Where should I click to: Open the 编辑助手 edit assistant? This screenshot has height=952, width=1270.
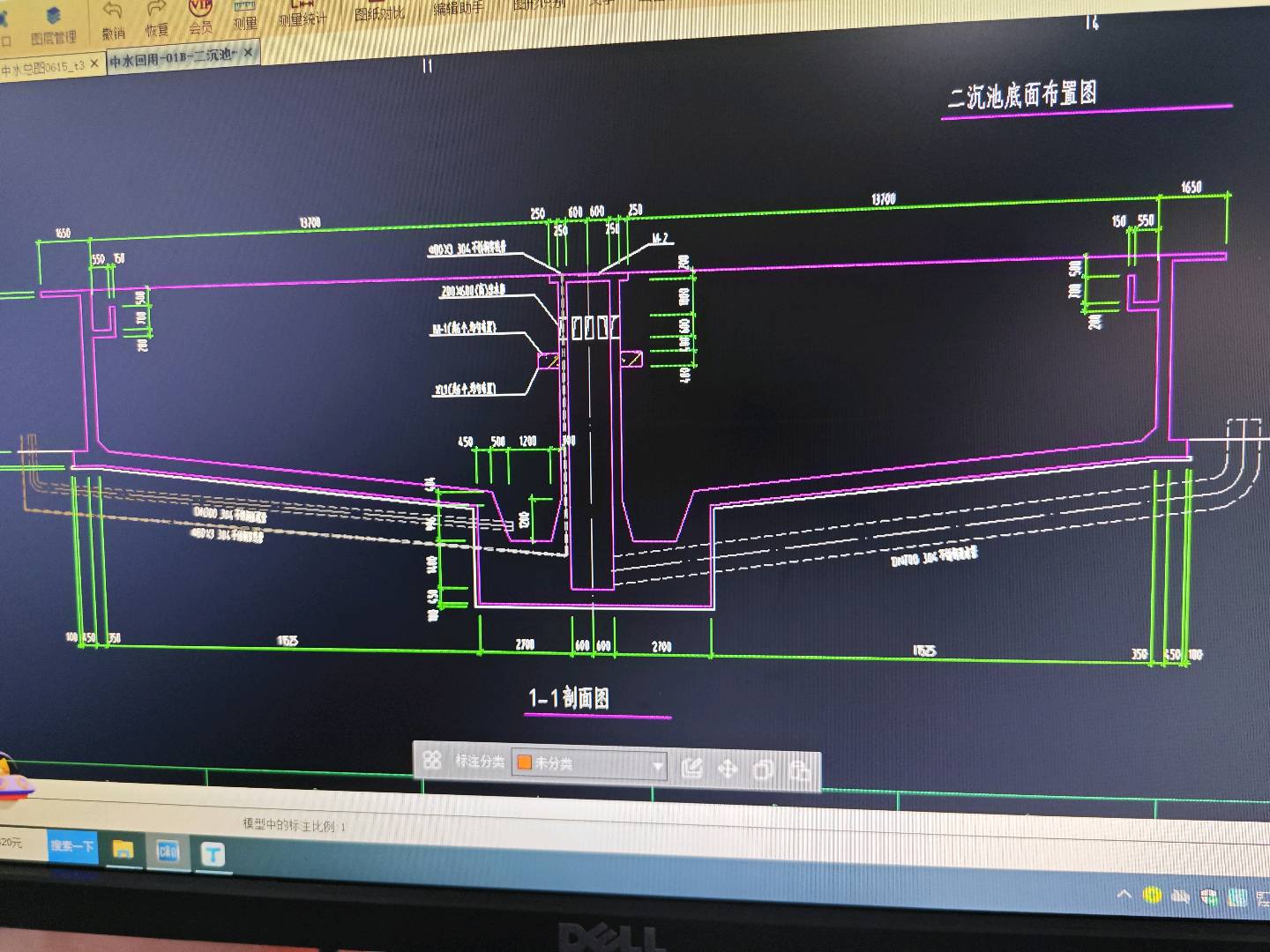click(459, 8)
